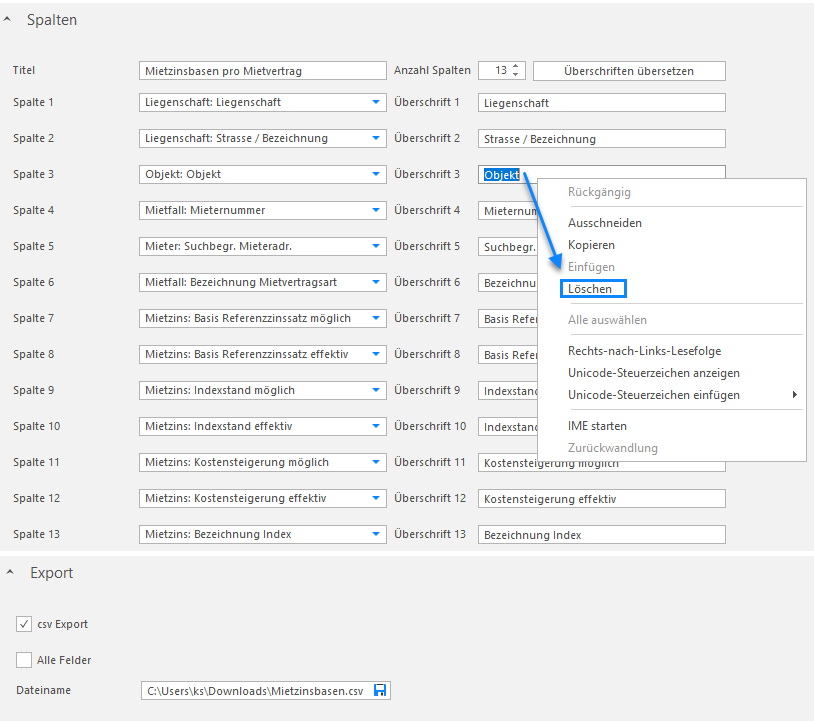Select Unicode-Steuerzeichen anzeigen menu entry
Viewport: 814px width, 723px height.
click(654, 373)
